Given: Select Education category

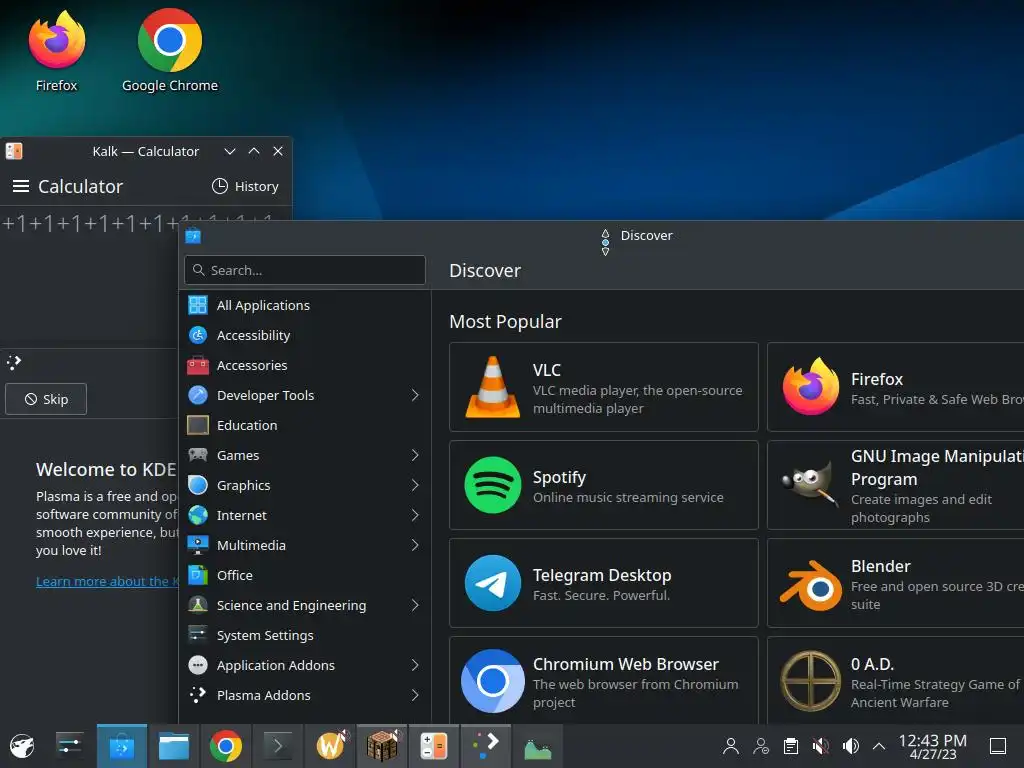Looking at the screenshot, I should pos(305,425).
